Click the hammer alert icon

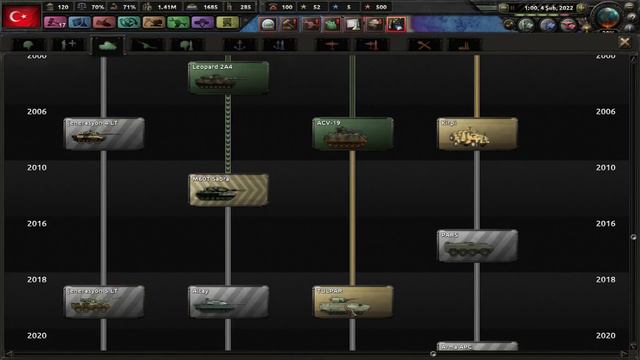(x=289, y=24)
